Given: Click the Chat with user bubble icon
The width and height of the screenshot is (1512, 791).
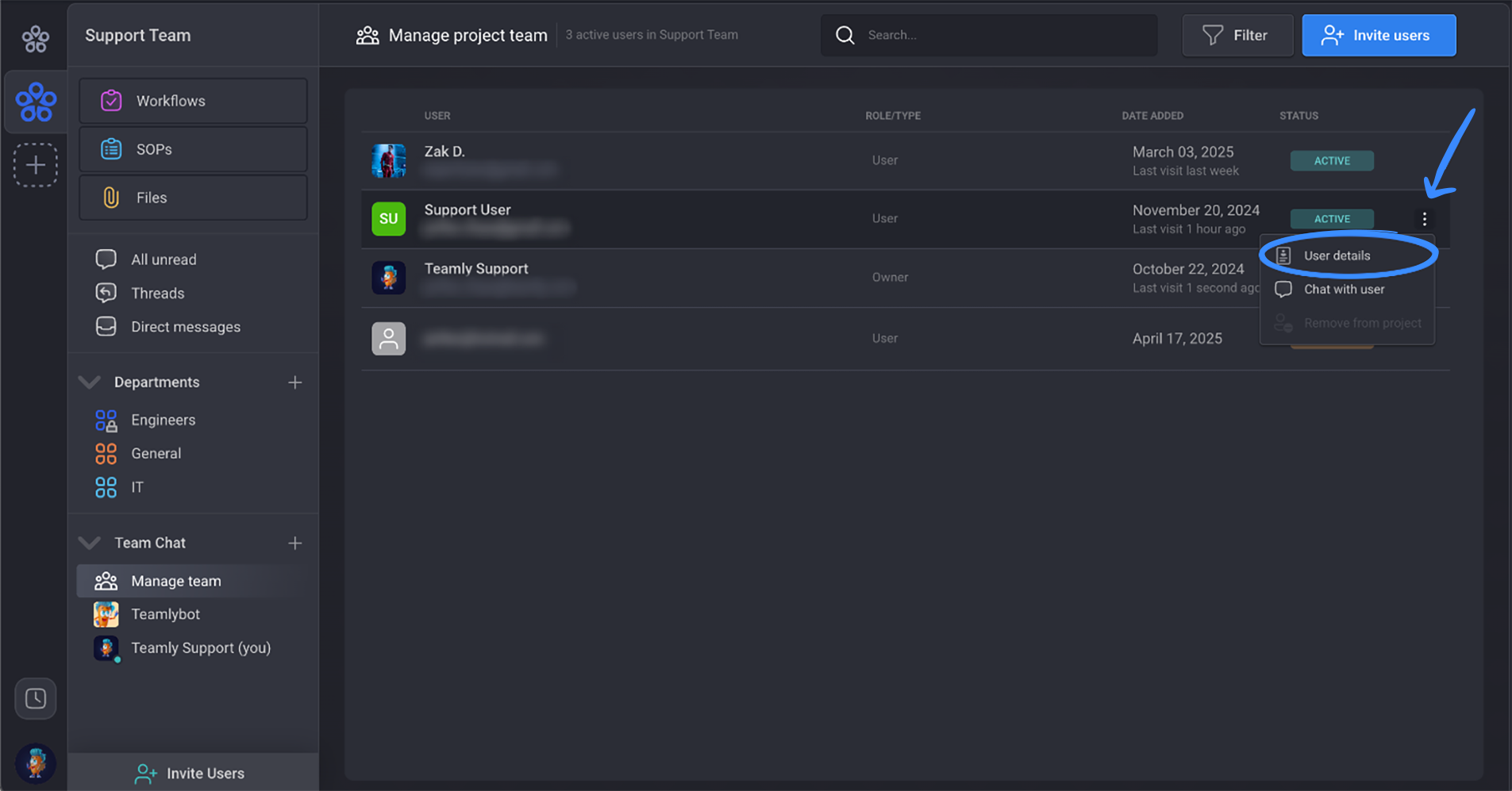Looking at the screenshot, I should [1283, 289].
